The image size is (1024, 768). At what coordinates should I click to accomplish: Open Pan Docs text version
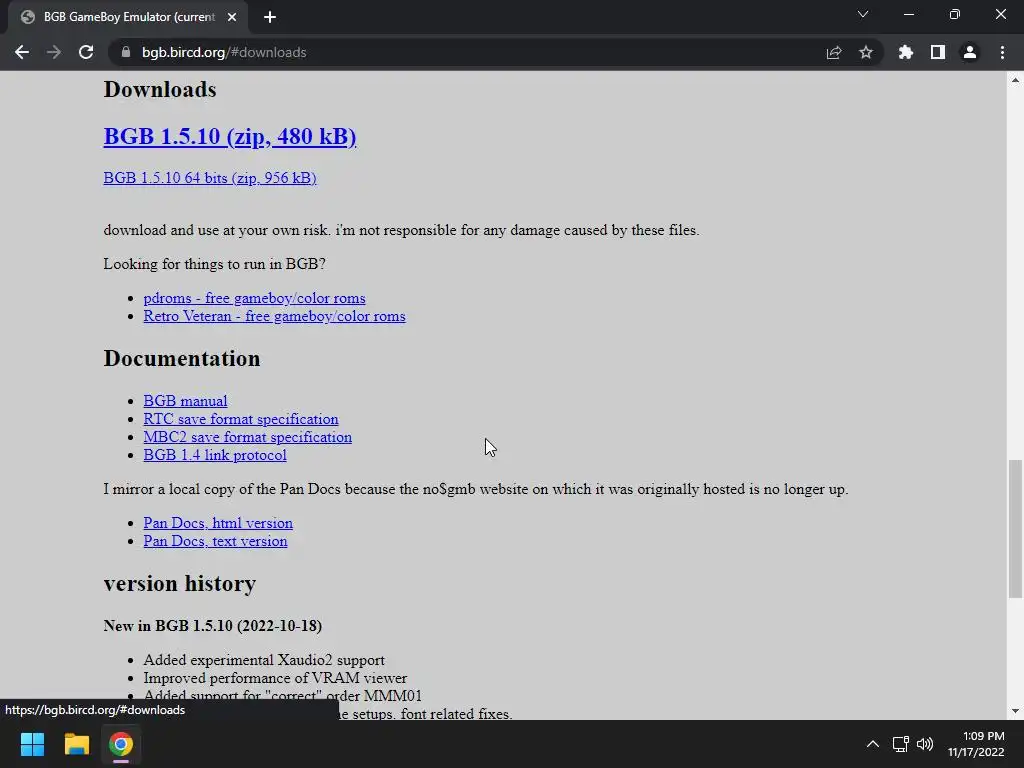(x=216, y=541)
